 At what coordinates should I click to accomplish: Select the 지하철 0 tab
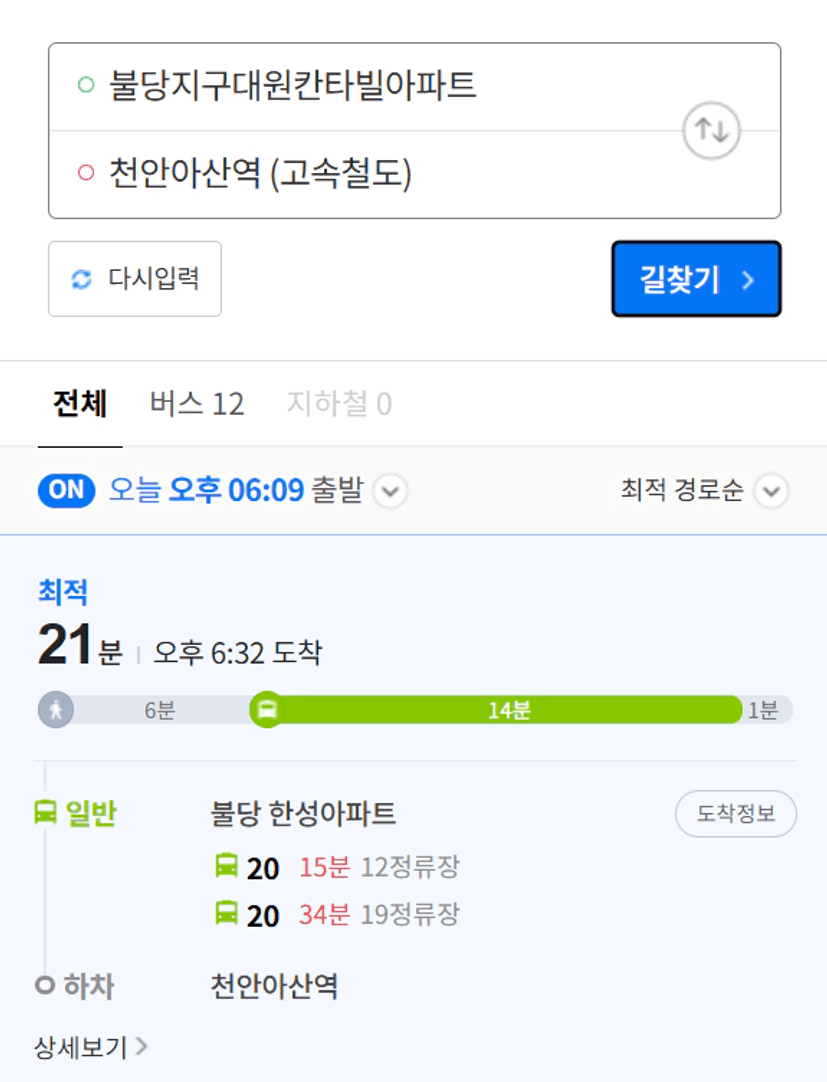(x=339, y=404)
